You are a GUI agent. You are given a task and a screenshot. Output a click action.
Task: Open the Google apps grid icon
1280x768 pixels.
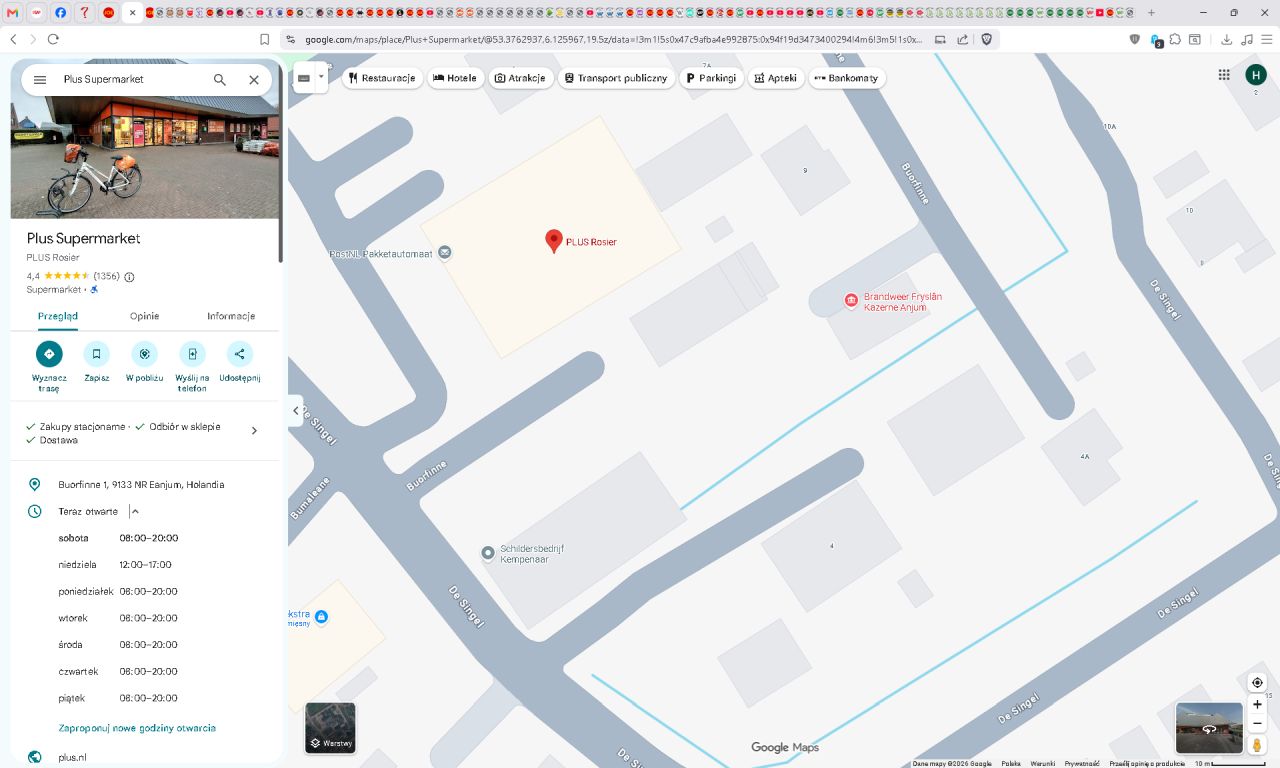1224,75
